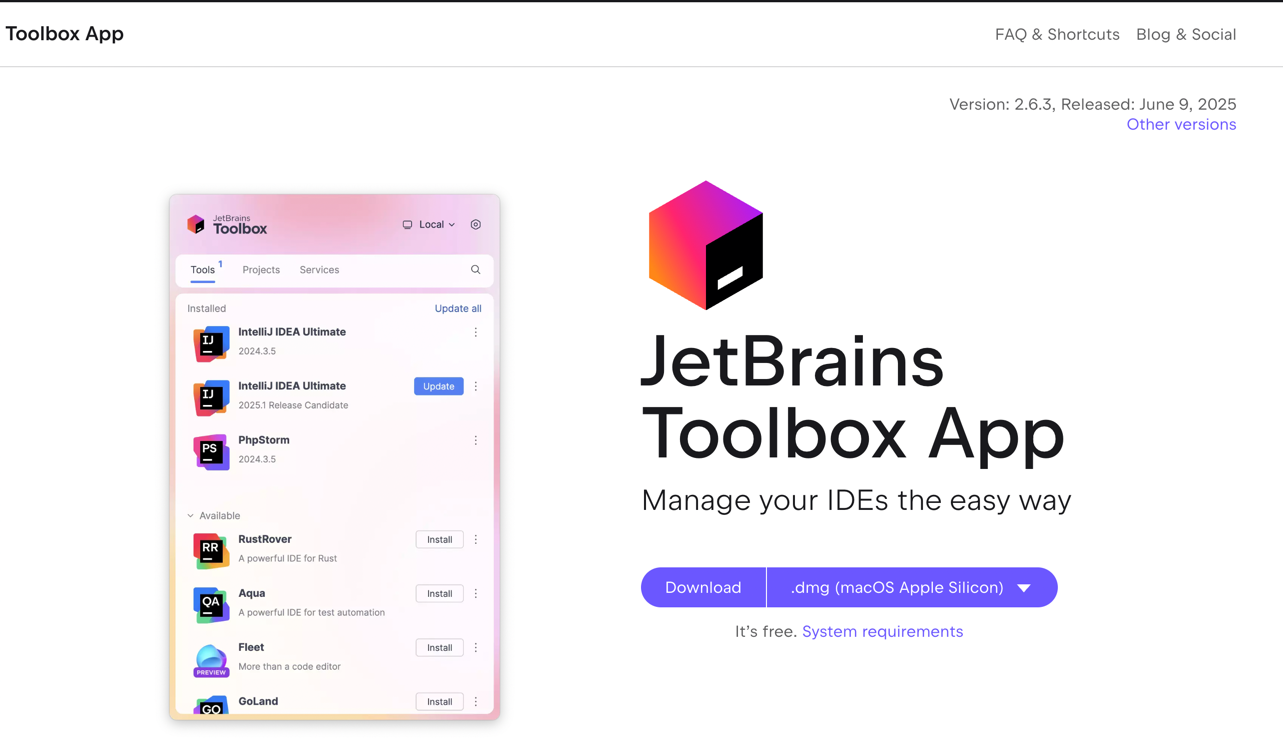Switch to the Projects tab

(261, 270)
